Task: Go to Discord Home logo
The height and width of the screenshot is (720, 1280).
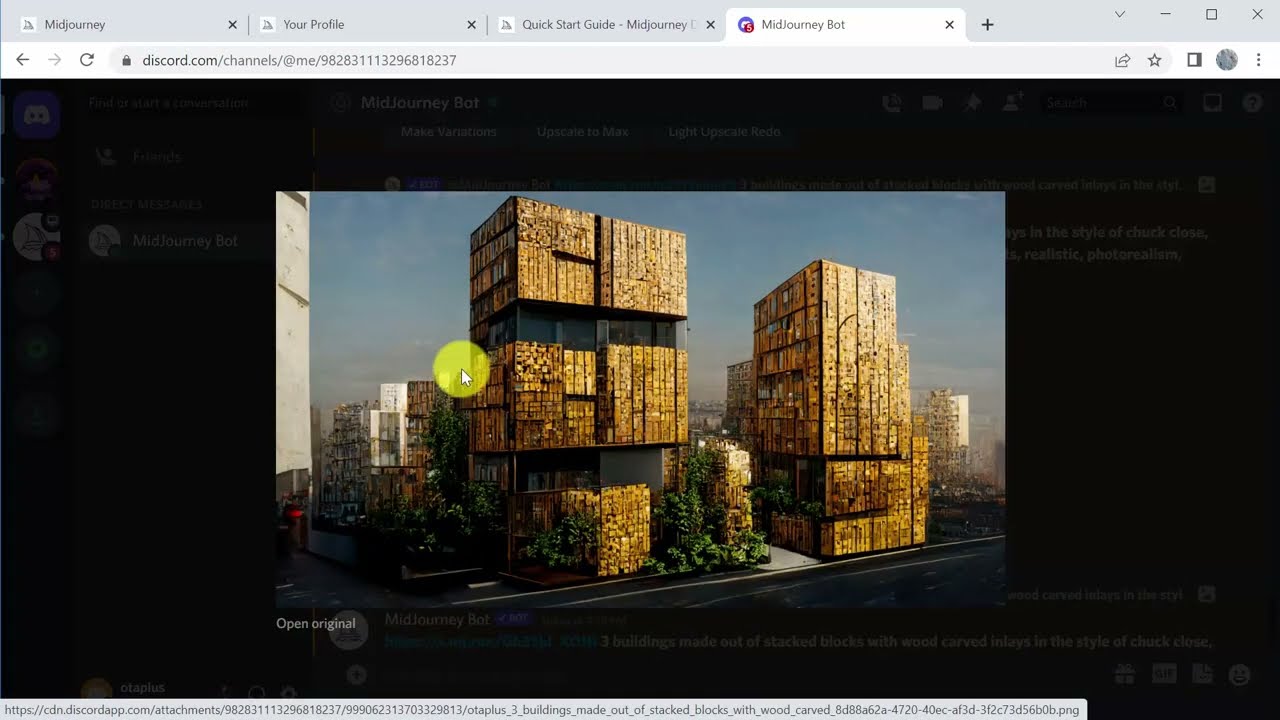Action: click(x=36, y=115)
